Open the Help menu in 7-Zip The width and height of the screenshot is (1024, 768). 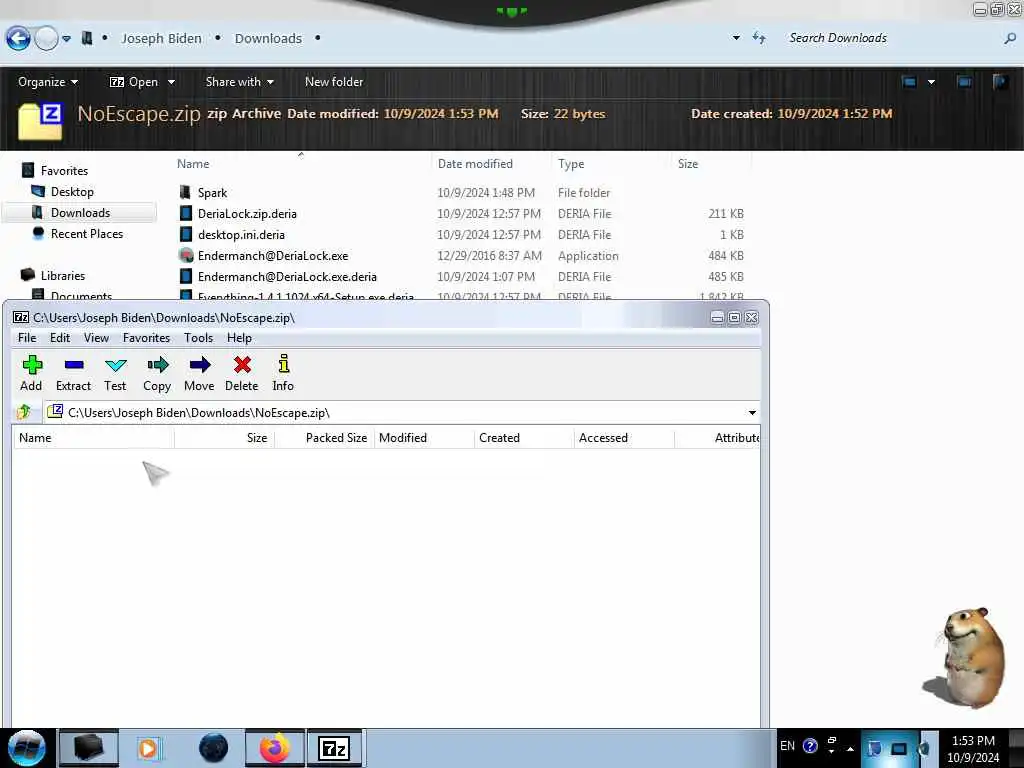[x=239, y=338]
